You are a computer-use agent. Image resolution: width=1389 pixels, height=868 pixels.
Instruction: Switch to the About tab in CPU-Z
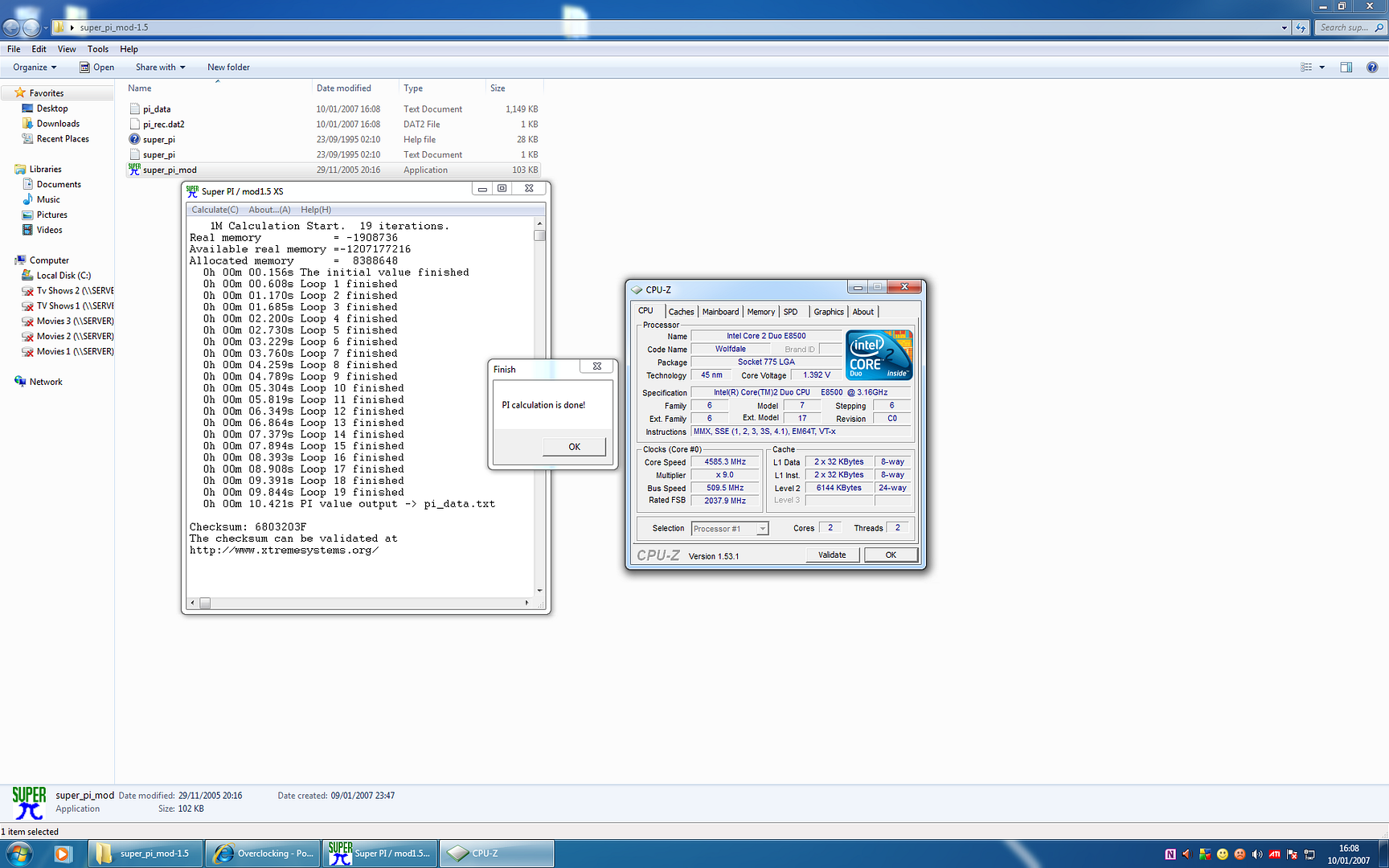(863, 312)
